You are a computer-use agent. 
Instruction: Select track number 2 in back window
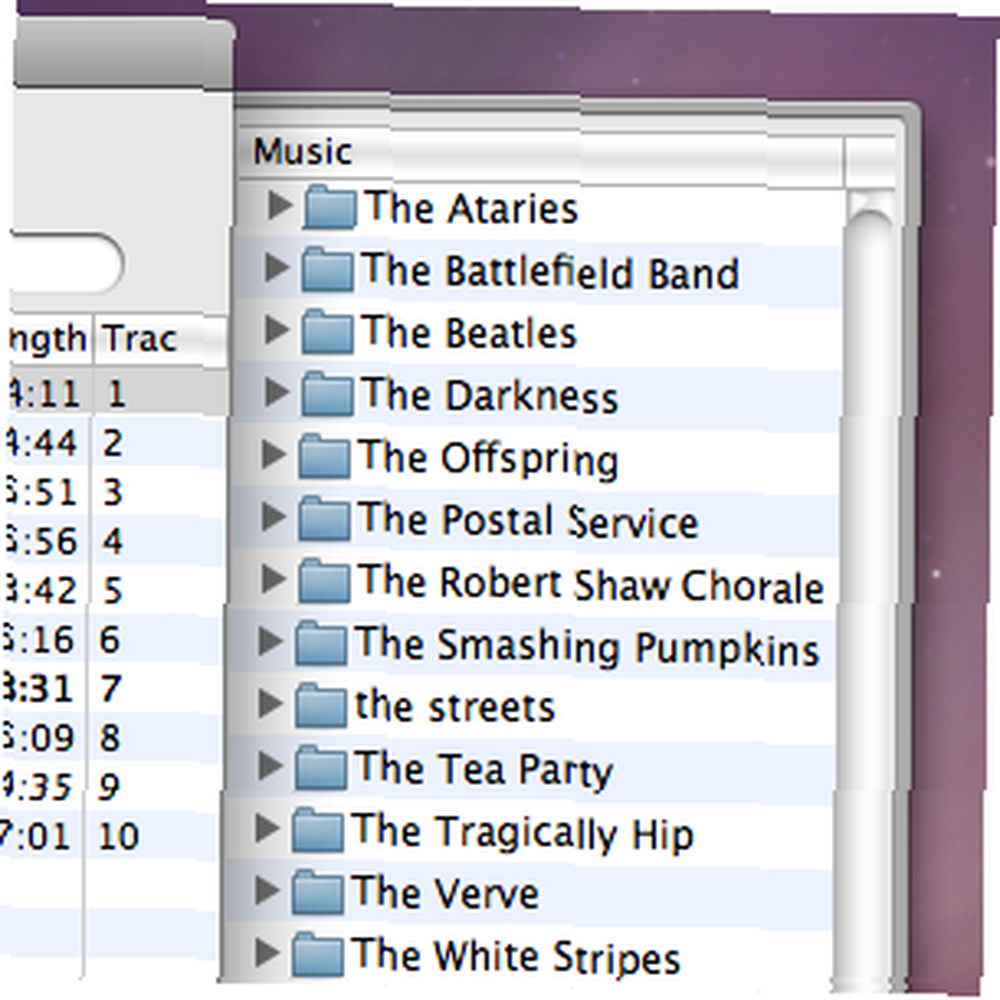(x=112, y=443)
